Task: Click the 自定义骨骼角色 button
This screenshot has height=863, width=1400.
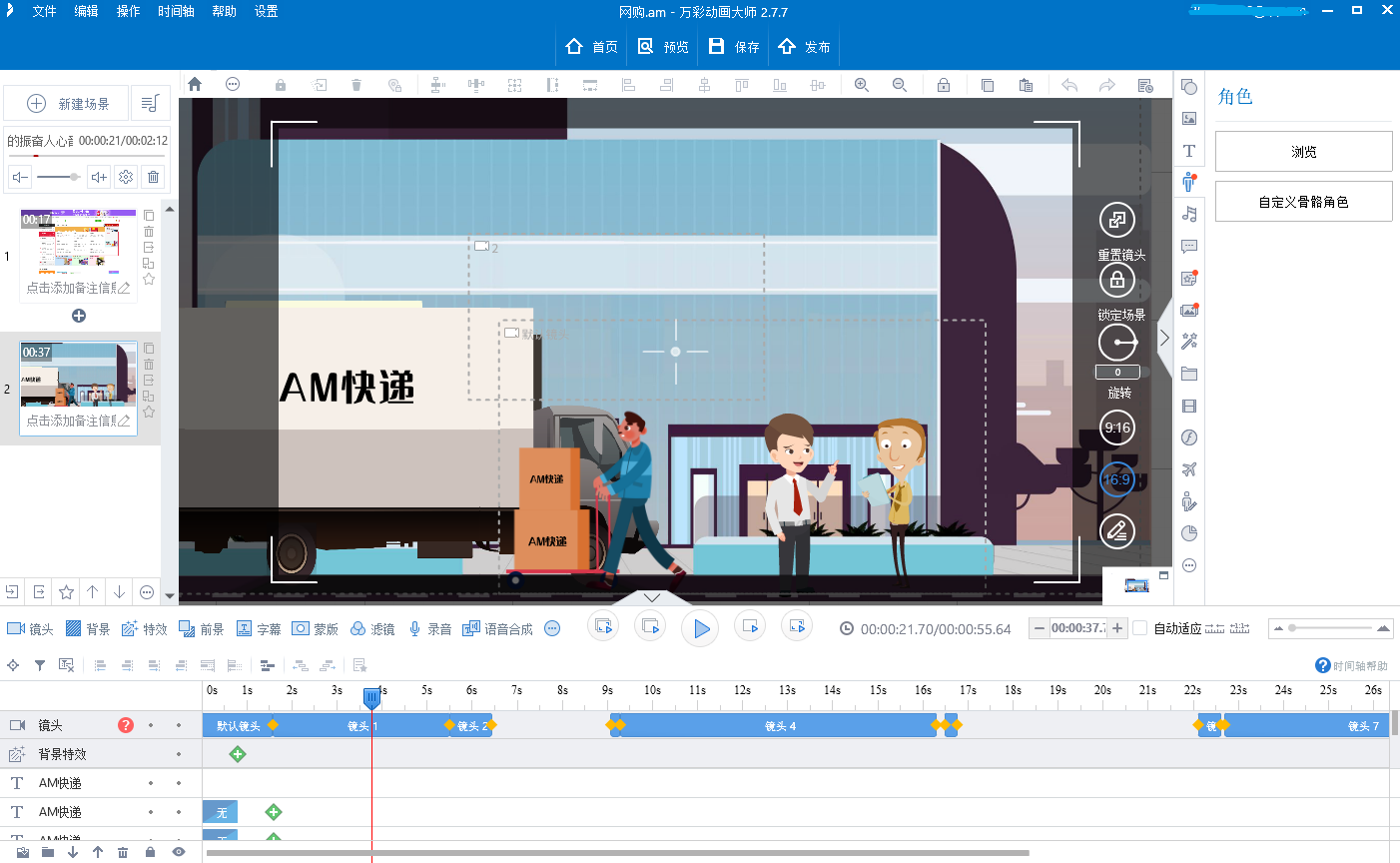Action: point(1303,202)
